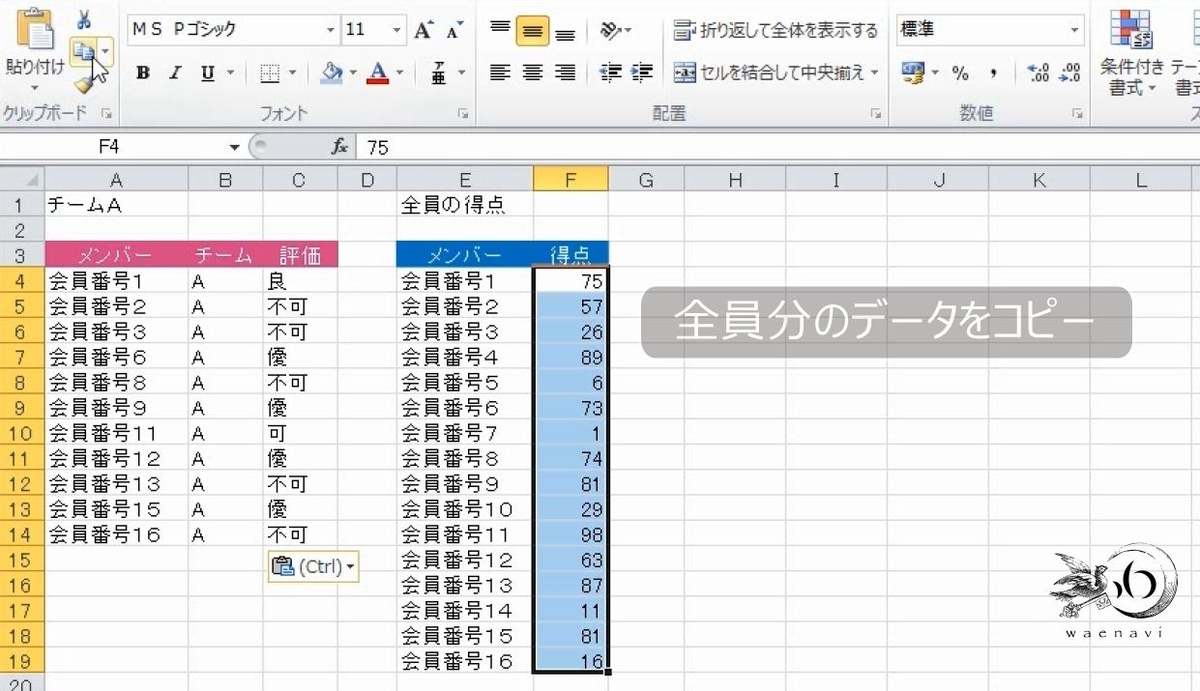Screen dimensions: 1200x691
Task: Open the Clipboard (クリップボード) group dialog launcher
Action: pos(106,114)
